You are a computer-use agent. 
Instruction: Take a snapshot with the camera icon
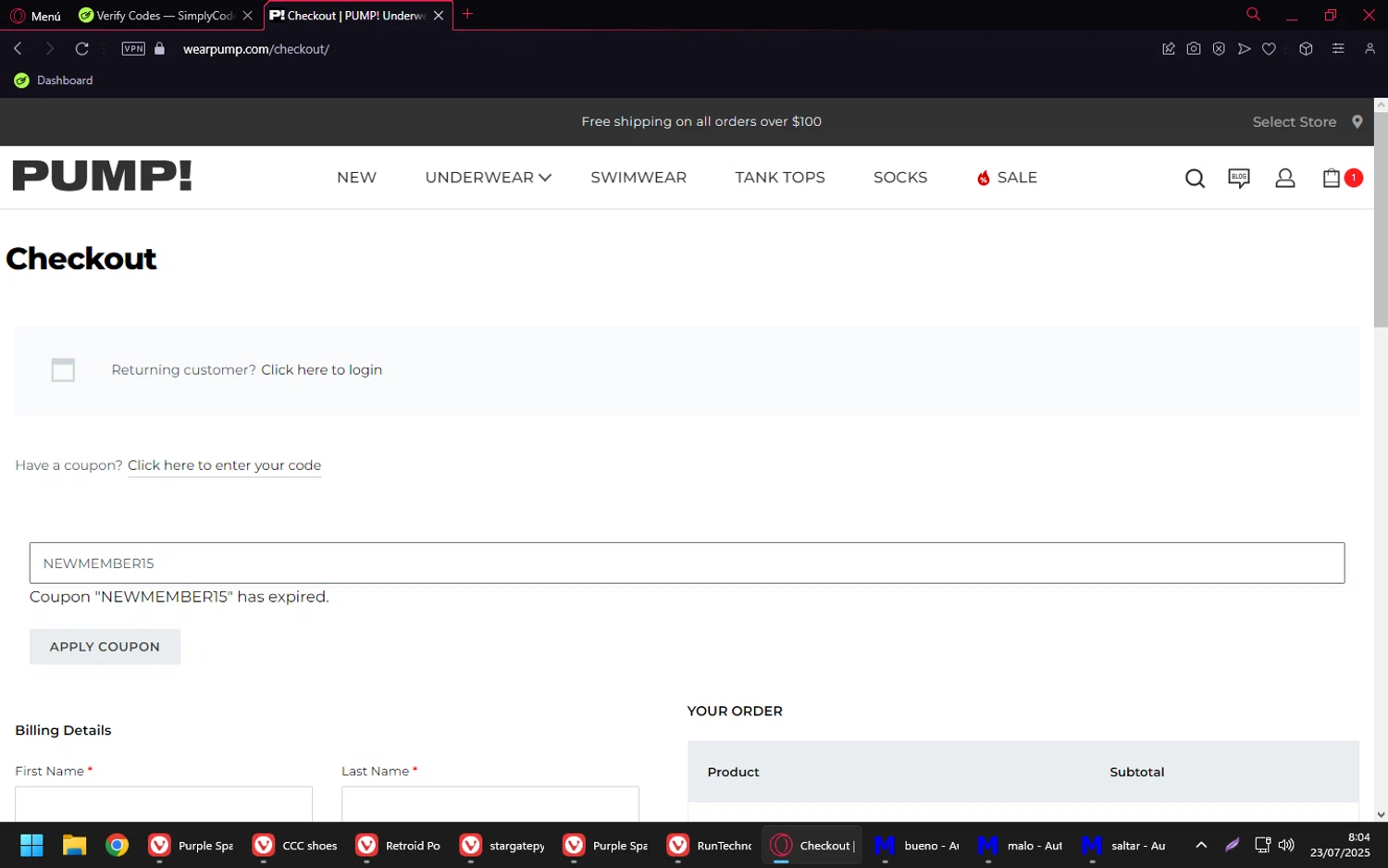tap(1194, 48)
